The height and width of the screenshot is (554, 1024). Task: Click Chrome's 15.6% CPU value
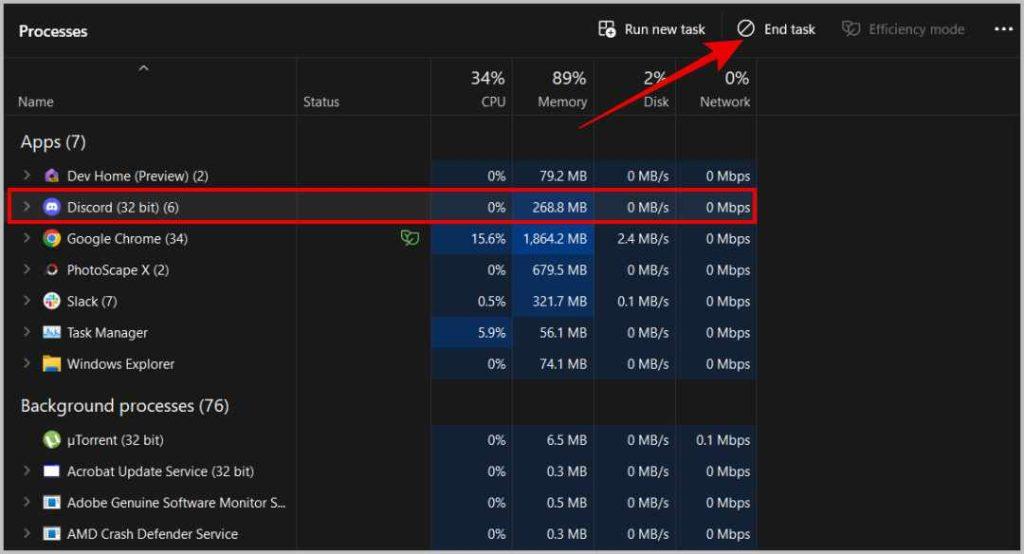tap(488, 238)
